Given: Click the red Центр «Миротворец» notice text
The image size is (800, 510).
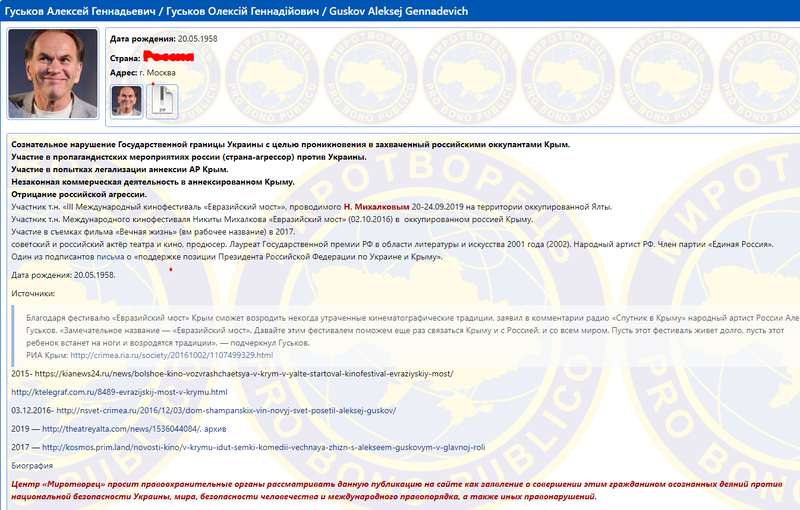Looking at the screenshot, I should coord(400,489).
